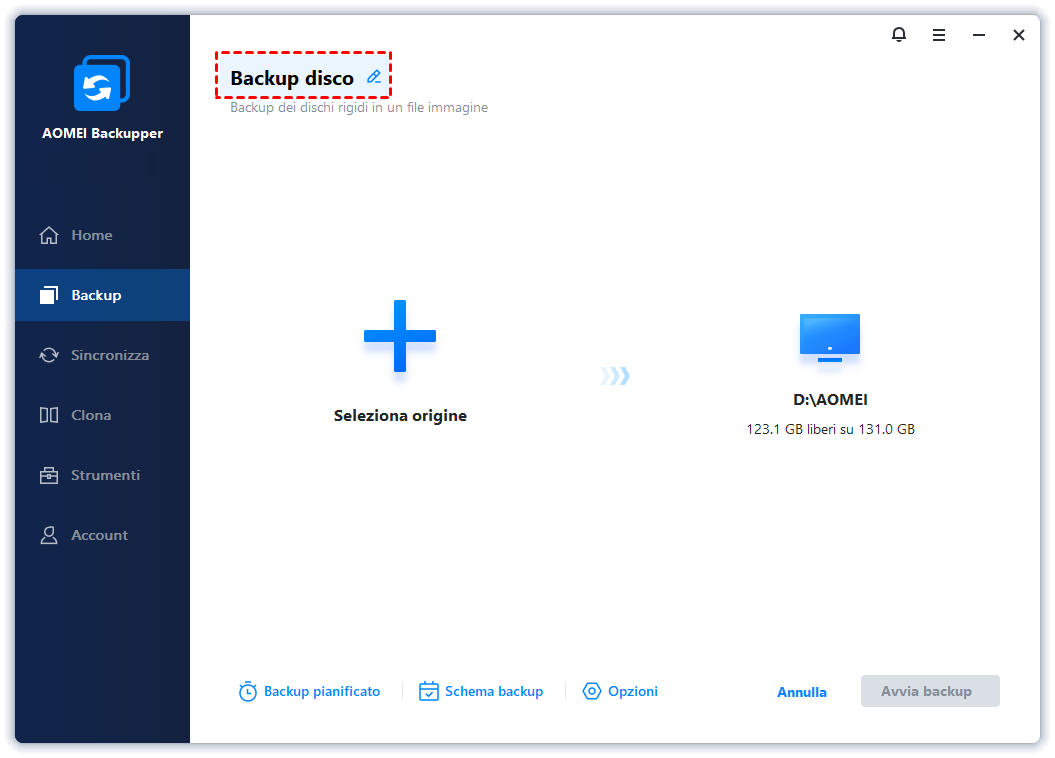1055x758 pixels.
Task: Edit the backup task name pencil icon
Action: pyautogui.click(x=374, y=77)
